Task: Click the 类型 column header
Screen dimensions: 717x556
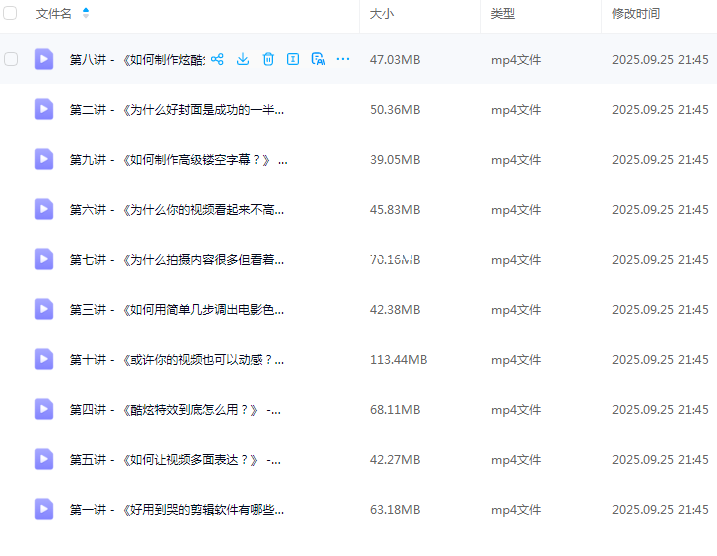Action: [x=502, y=14]
